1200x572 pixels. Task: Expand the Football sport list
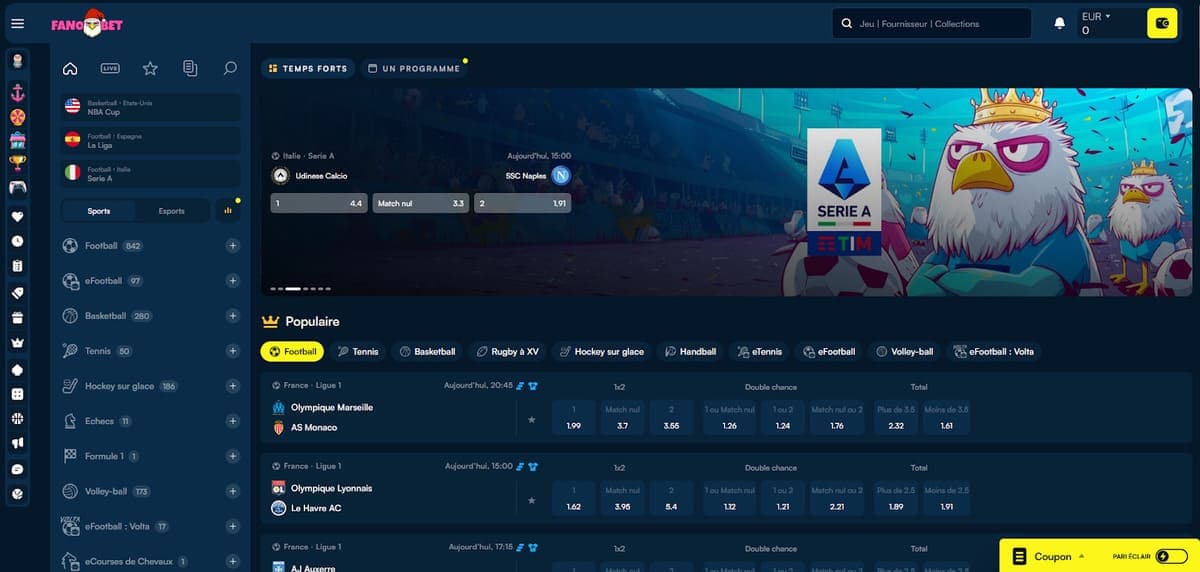coord(232,246)
